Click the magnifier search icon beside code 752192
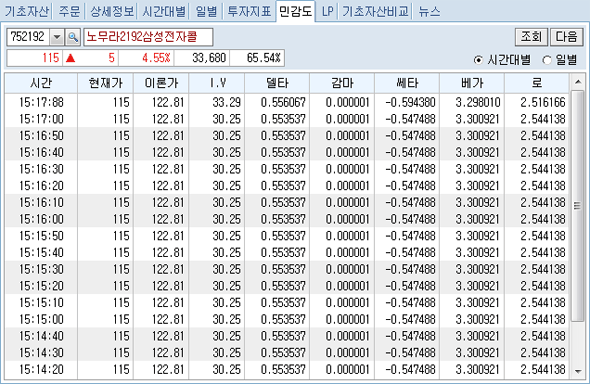 [x=73, y=37]
